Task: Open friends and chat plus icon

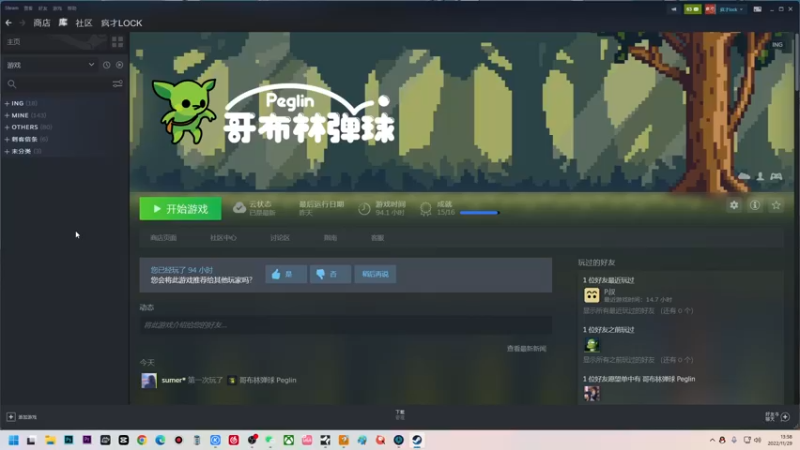Action: [x=785, y=417]
